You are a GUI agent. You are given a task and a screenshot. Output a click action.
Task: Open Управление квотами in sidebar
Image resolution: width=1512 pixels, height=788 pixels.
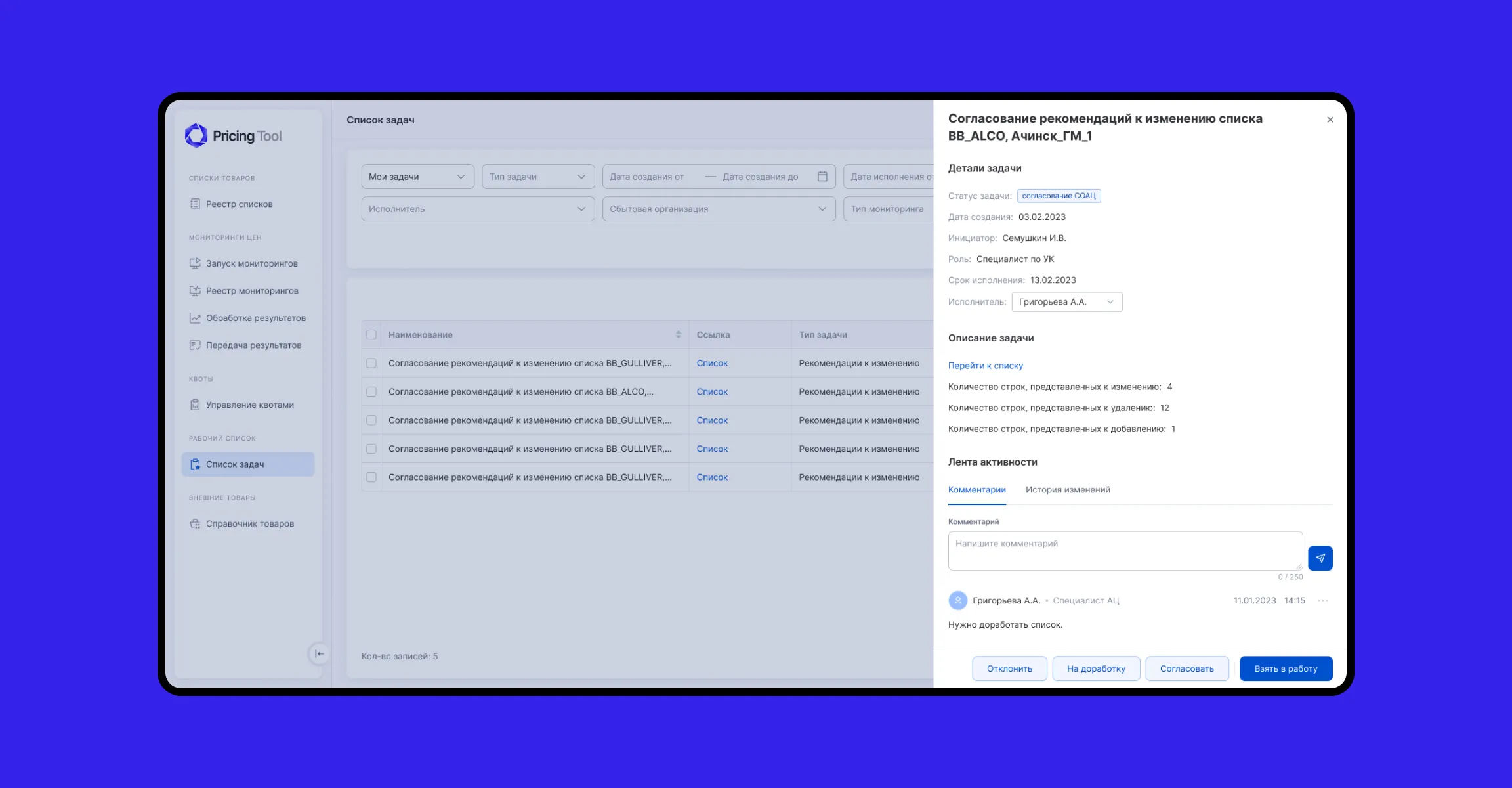[249, 405]
